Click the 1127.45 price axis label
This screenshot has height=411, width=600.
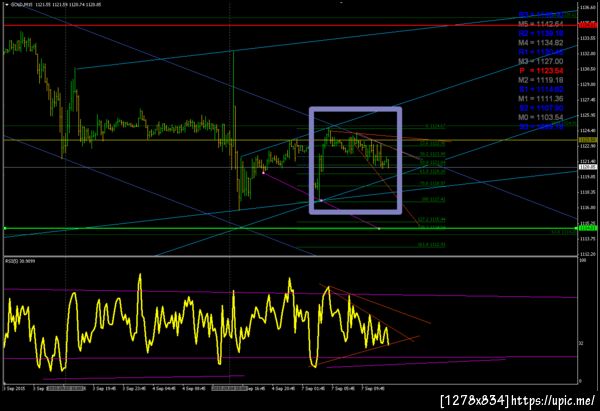click(x=587, y=100)
